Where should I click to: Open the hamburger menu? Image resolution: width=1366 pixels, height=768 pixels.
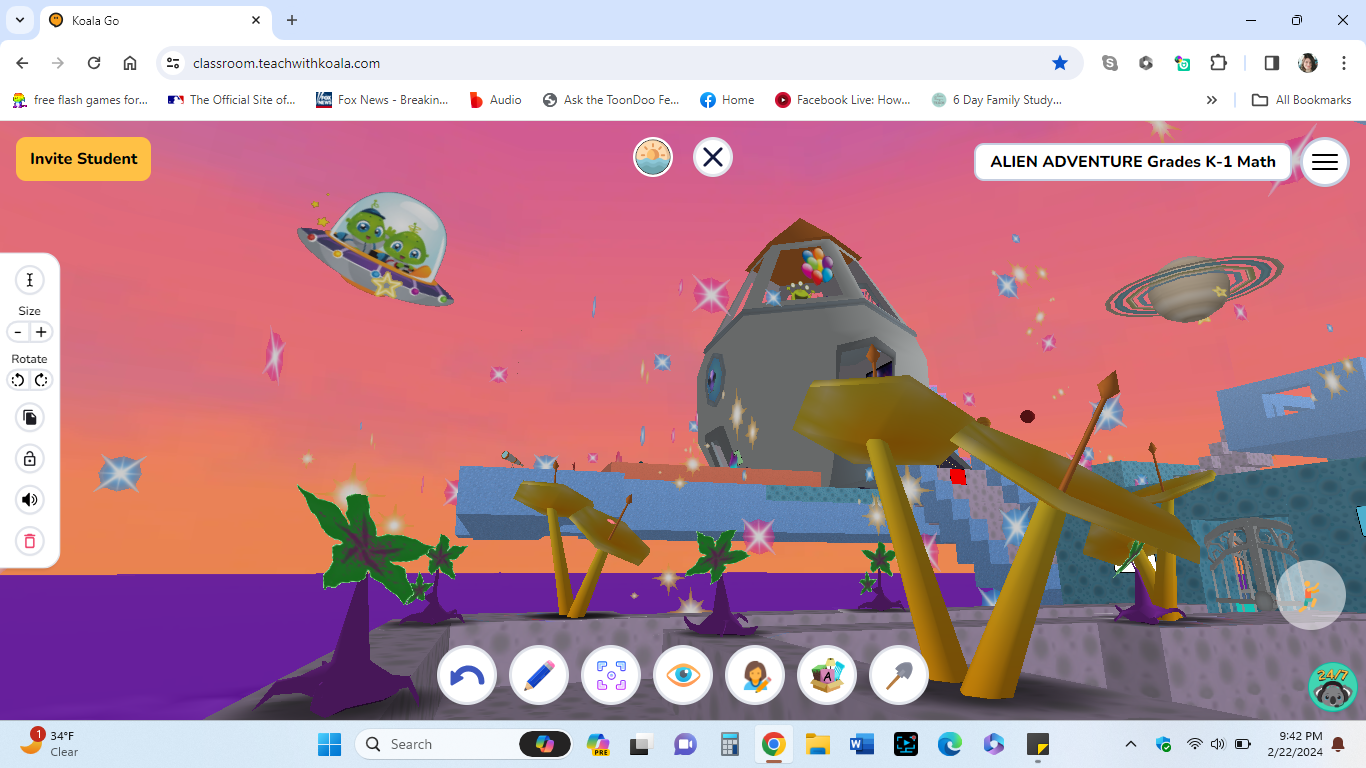[1324, 162]
